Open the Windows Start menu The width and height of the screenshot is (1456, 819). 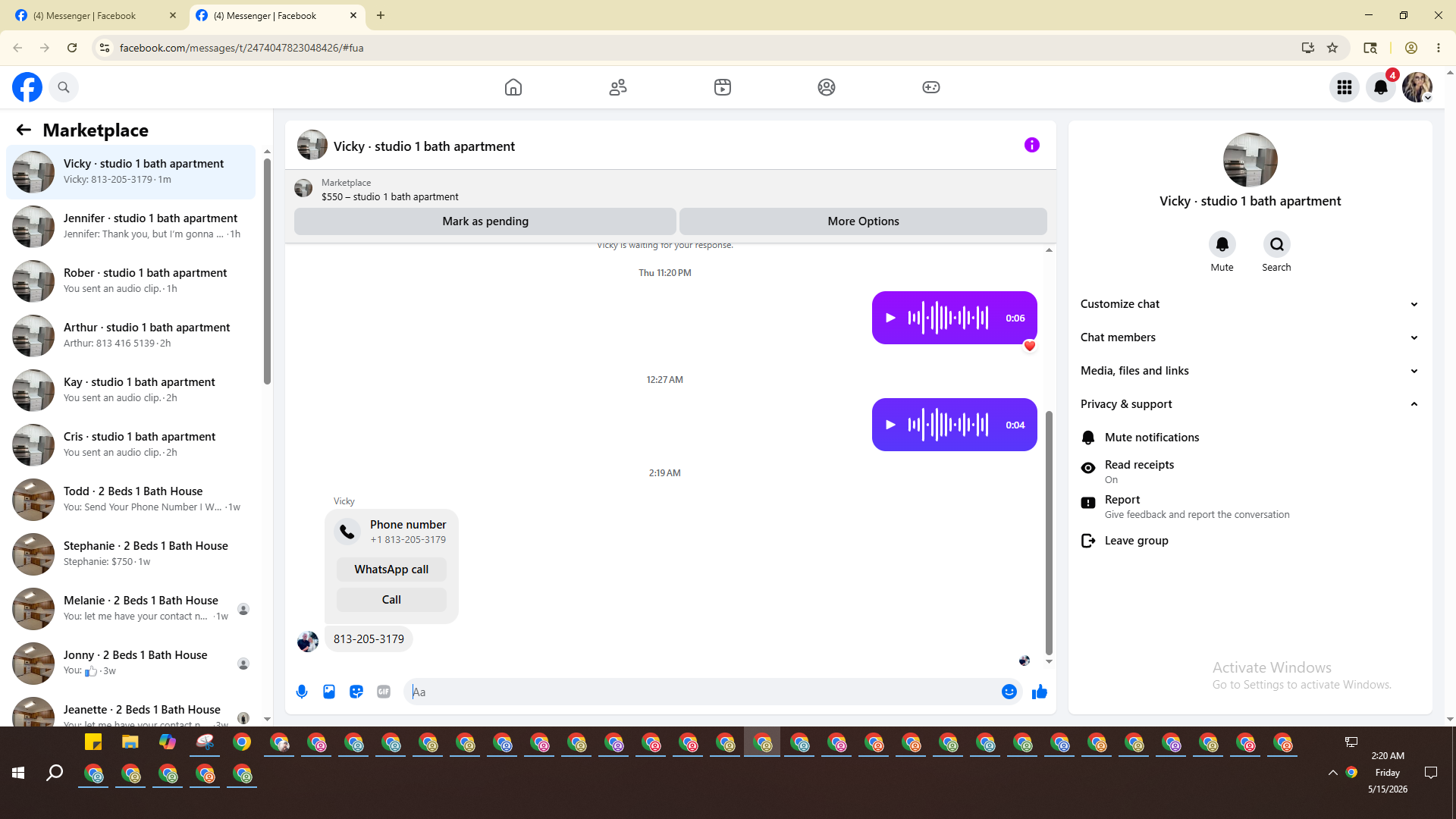(18, 773)
